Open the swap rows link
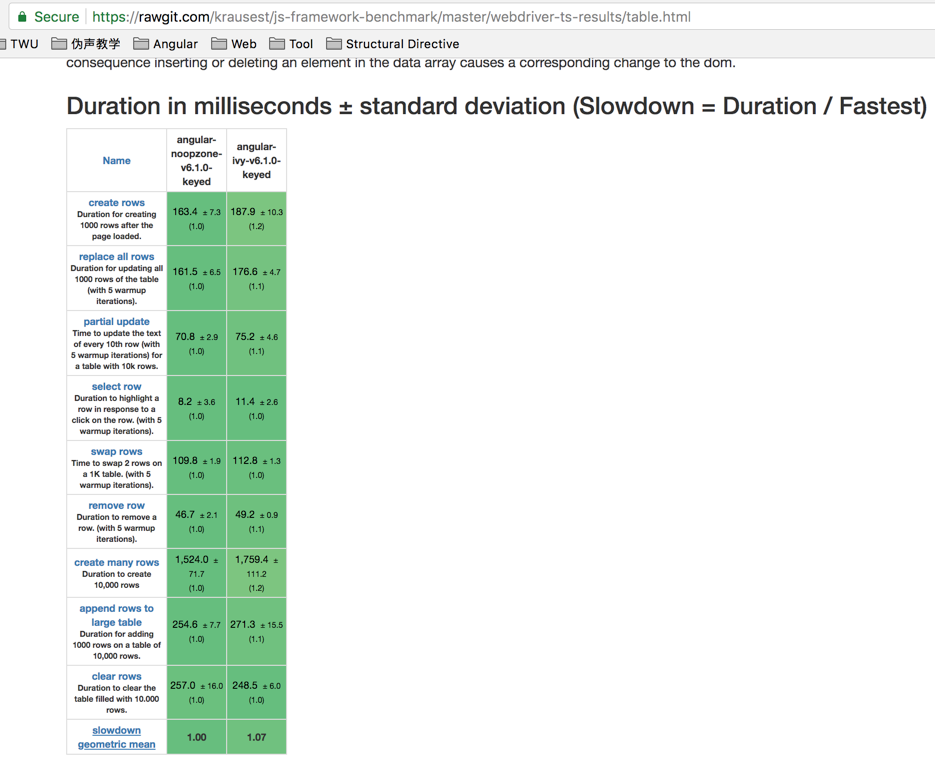Image resolution: width=935 pixels, height=767 pixels. (x=116, y=451)
